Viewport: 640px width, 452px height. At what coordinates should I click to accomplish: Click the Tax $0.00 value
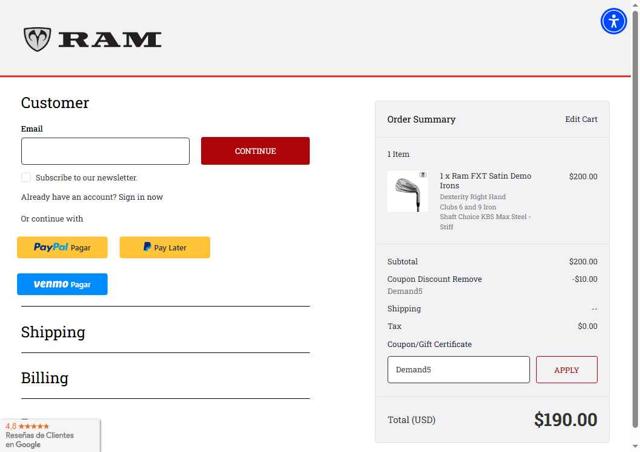(587, 326)
